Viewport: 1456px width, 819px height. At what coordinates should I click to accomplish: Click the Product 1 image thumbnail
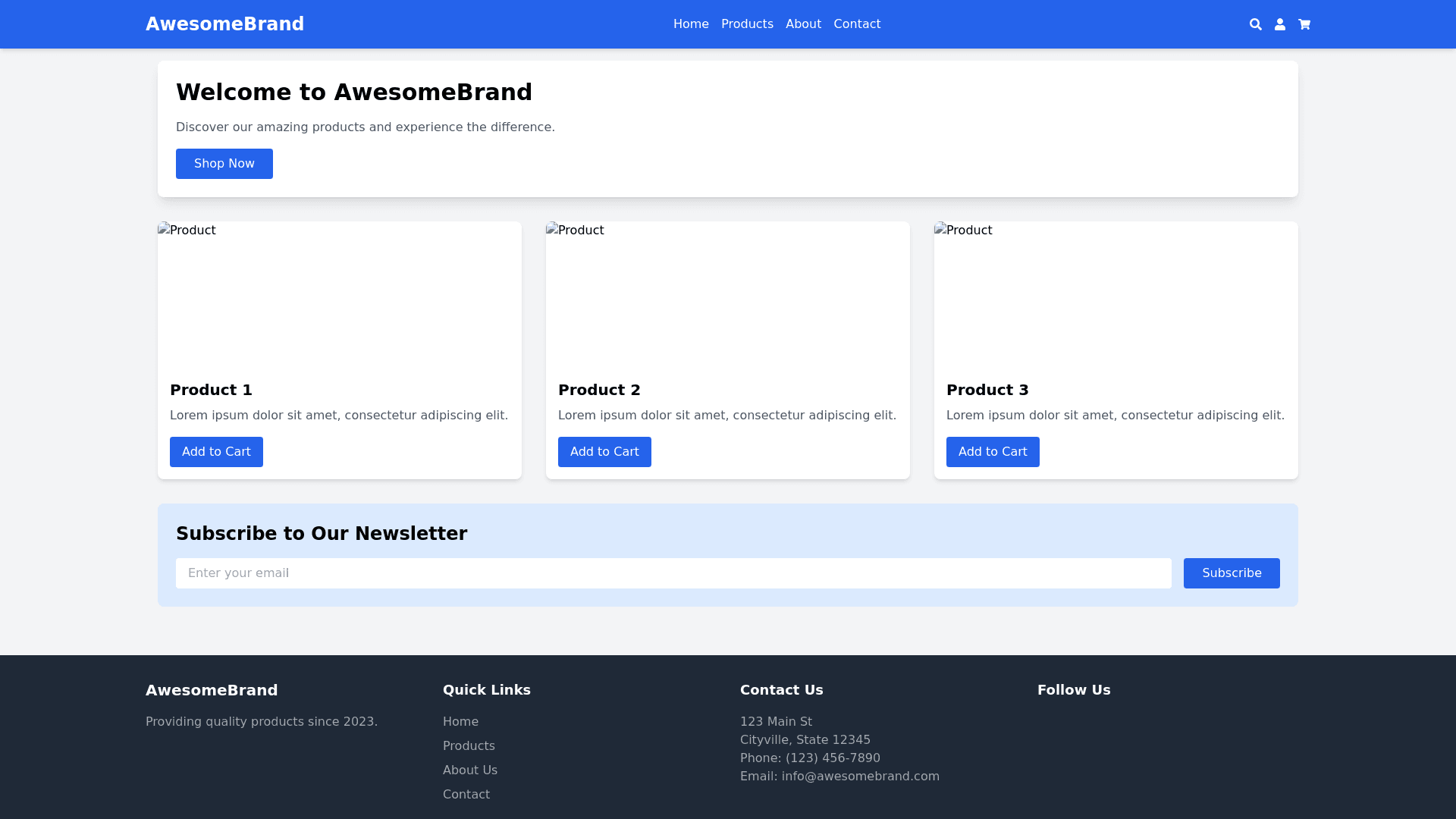coord(339,294)
